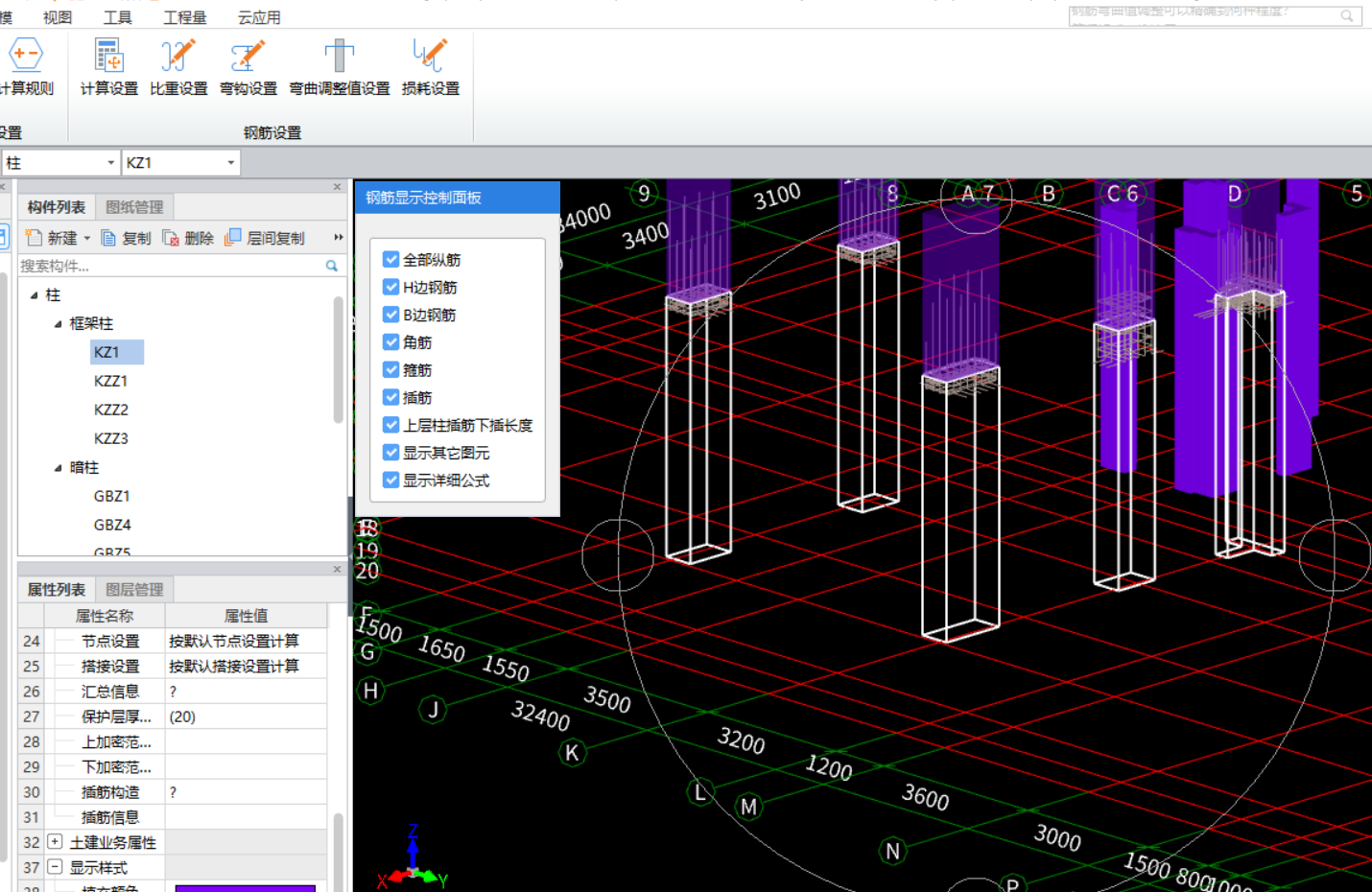
Task: Toggle 全部纵筋 checkbox
Action: 390,259
